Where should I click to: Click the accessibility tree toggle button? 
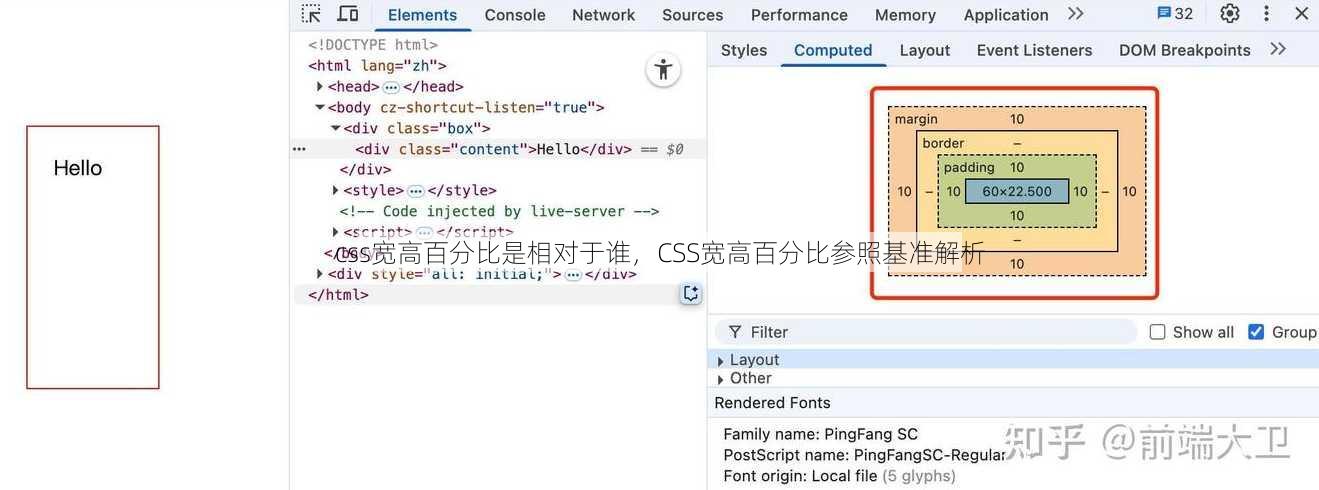tap(663, 69)
